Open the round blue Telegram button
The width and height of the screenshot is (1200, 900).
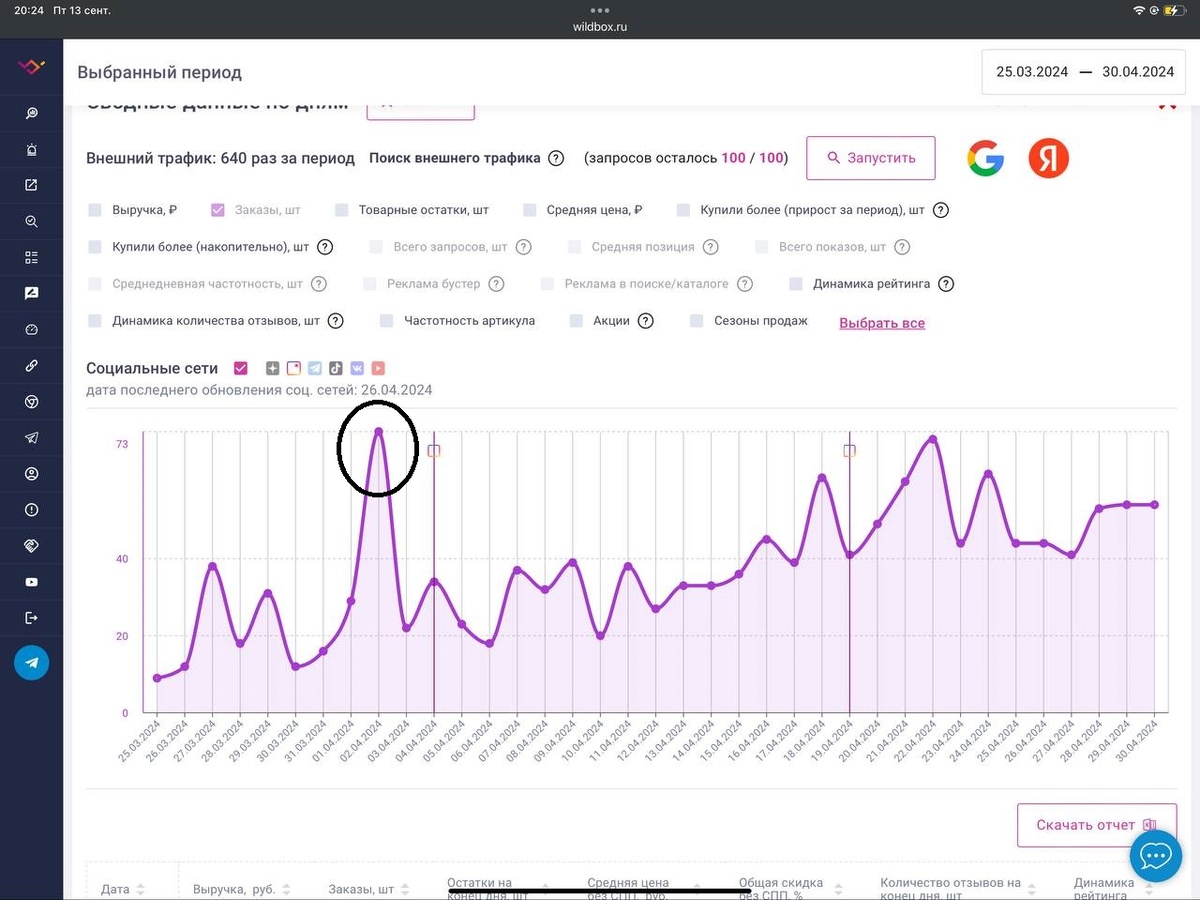31,662
